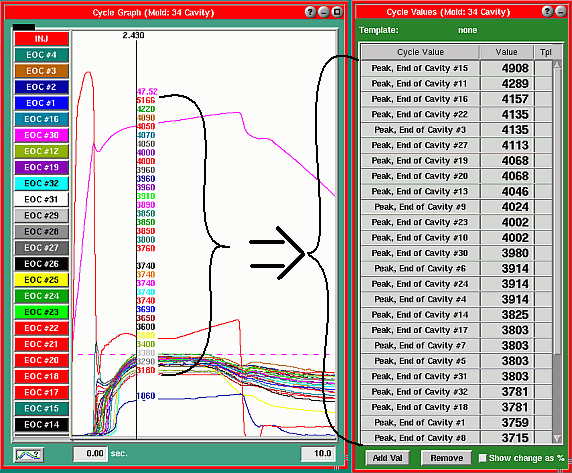Click the graph curve icon button
This screenshot has width=572, height=473.
pyautogui.click(x=28, y=454)
